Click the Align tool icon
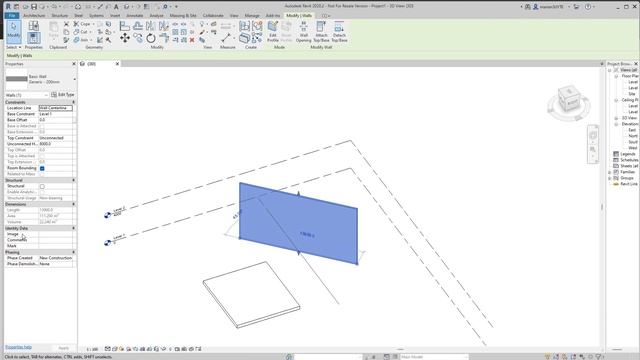This screenshot has width=640, height=360. tap(125, 26)
